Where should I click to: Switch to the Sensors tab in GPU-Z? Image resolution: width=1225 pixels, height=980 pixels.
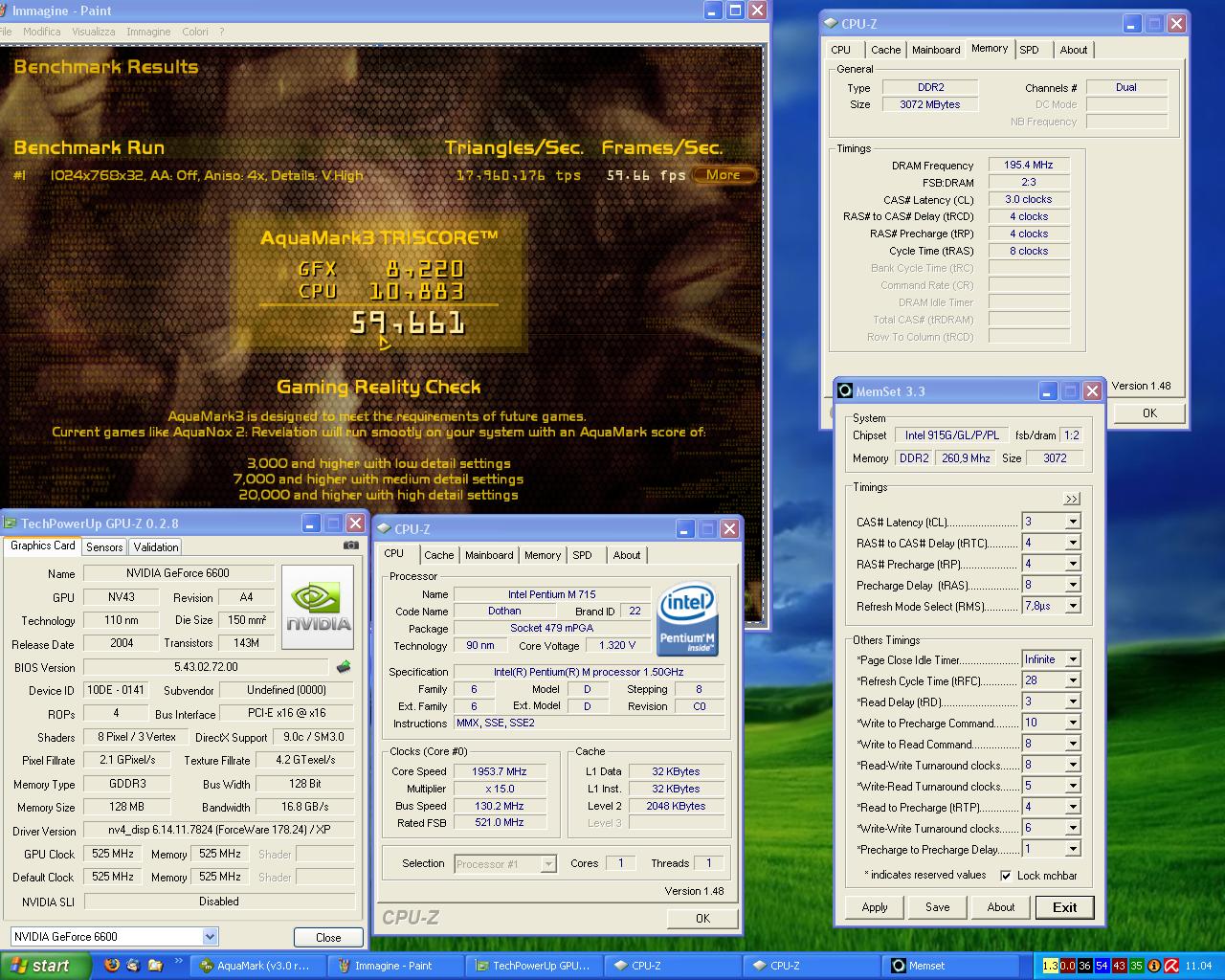(x=104, y=547)
